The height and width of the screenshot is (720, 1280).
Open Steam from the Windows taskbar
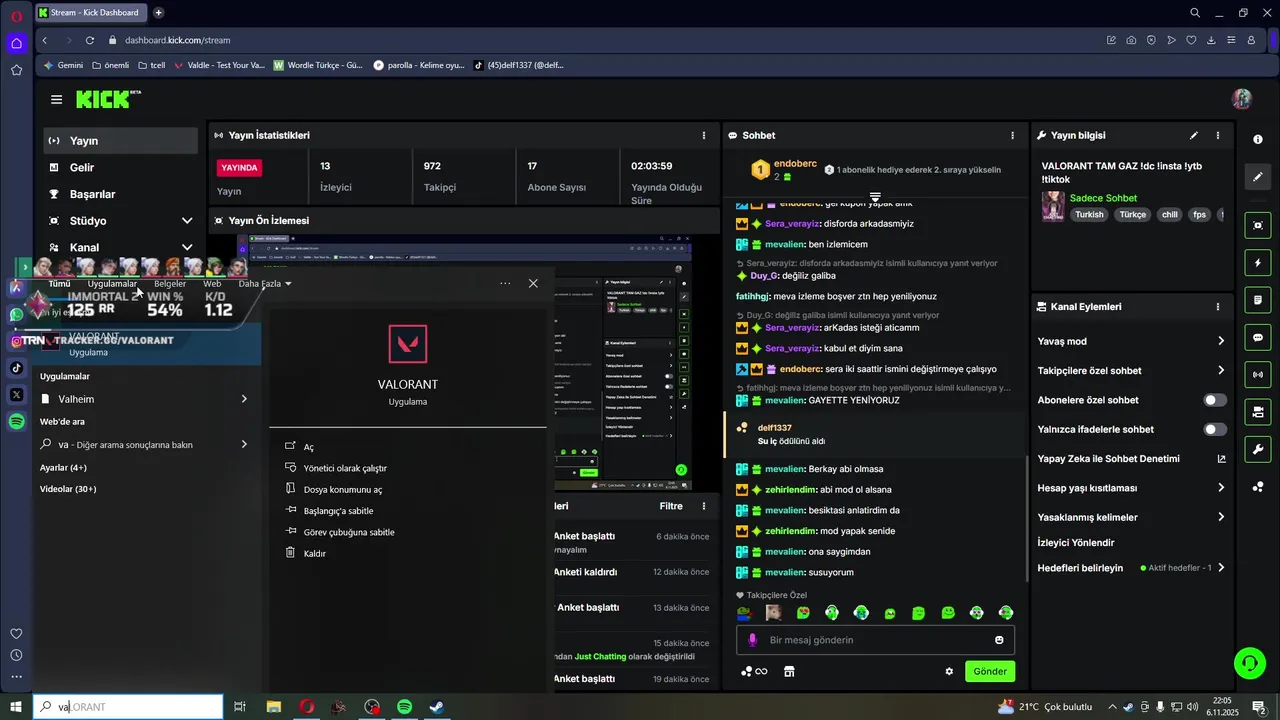click(437, 707)
